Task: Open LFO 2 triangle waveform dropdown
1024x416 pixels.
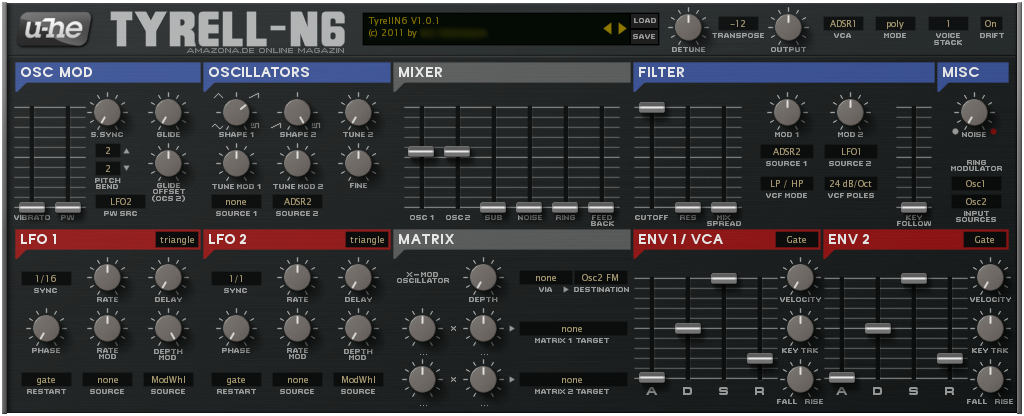Action: click(366, 240)
